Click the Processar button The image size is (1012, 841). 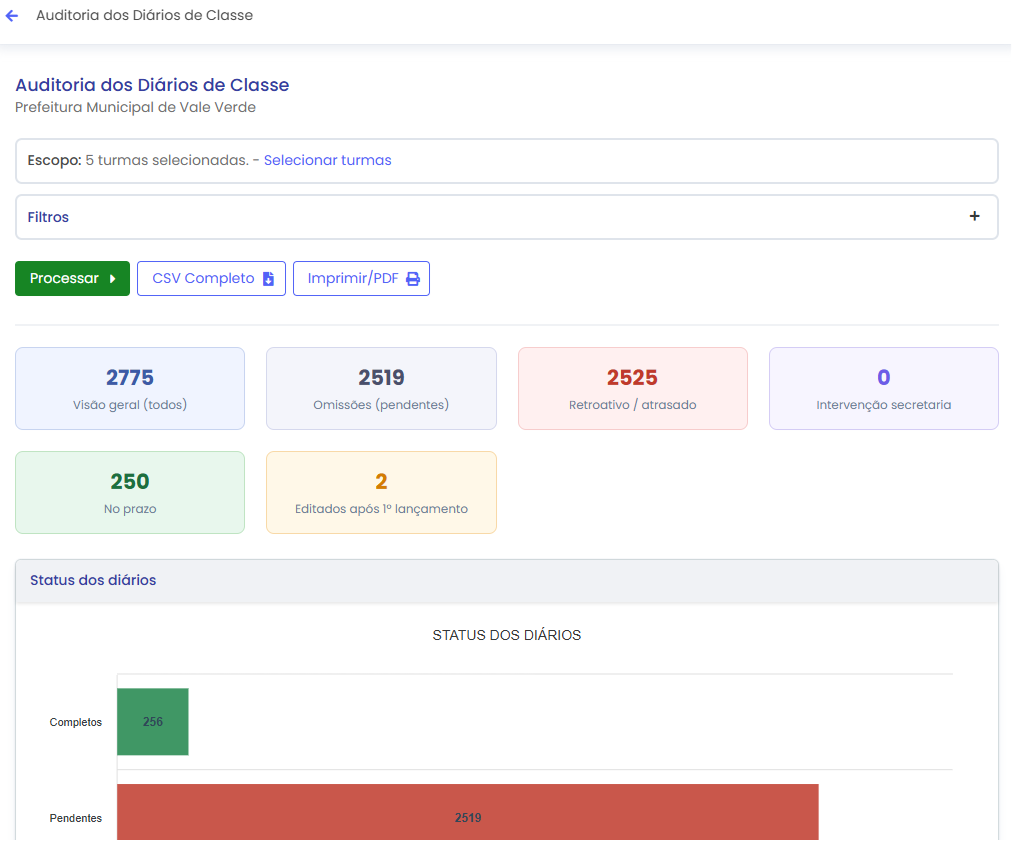click(x=72, y=279)
